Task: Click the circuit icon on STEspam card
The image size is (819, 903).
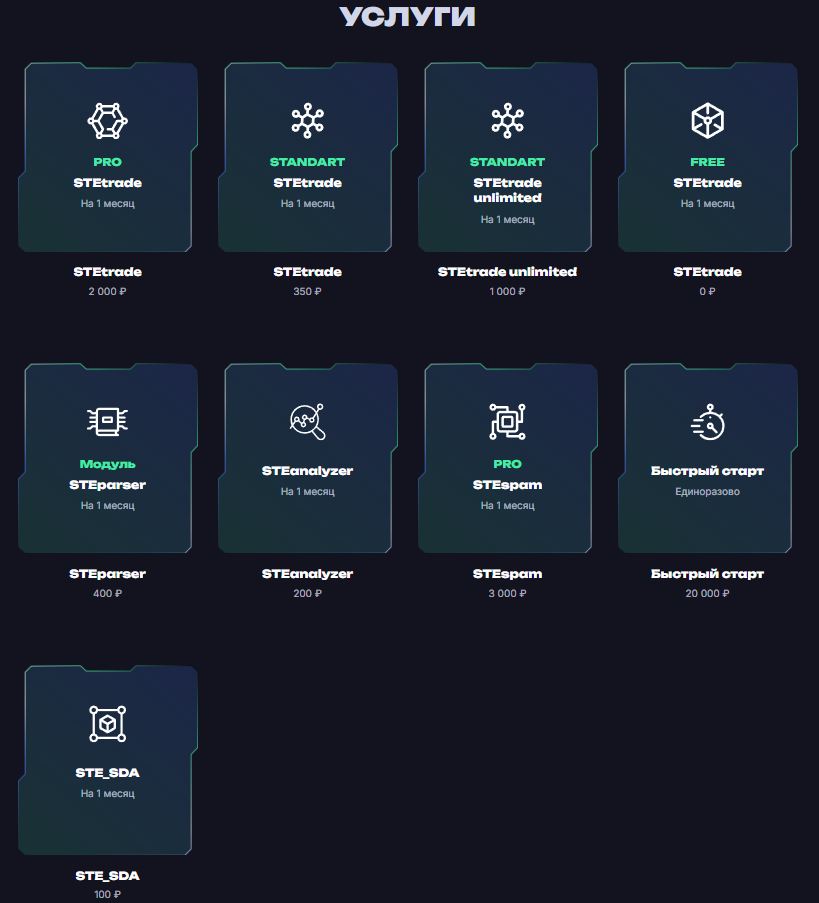Action: pyautogui.click(x=507, y=422)
